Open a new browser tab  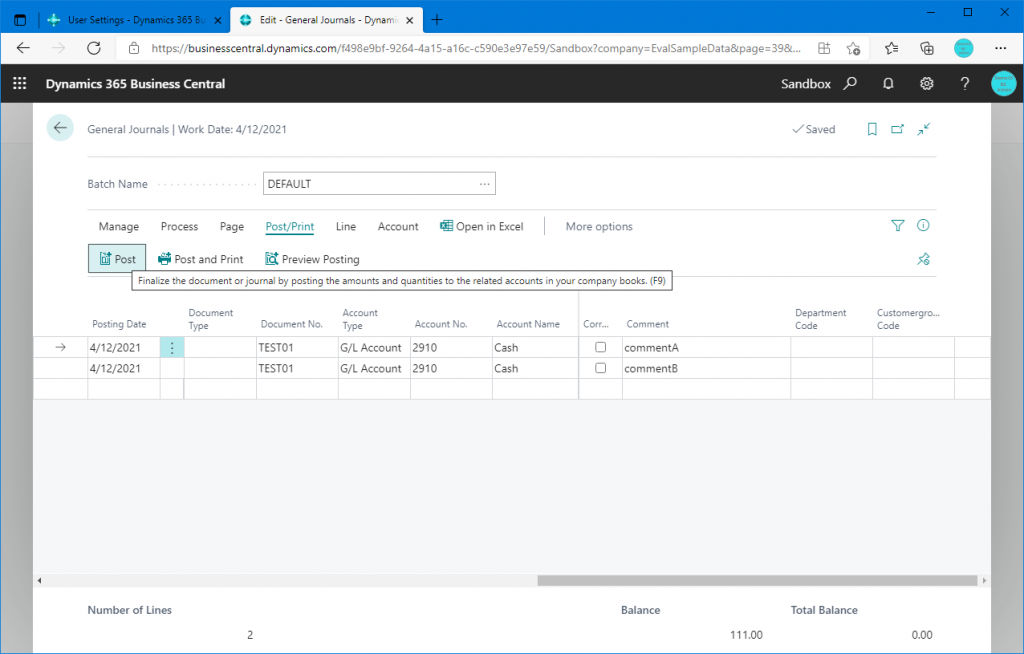point(437,20)
